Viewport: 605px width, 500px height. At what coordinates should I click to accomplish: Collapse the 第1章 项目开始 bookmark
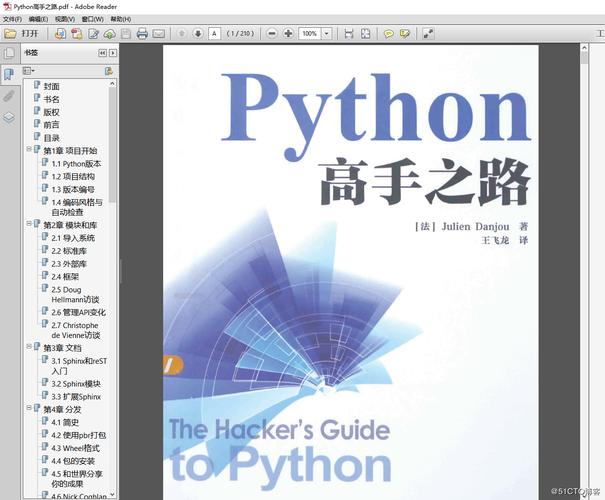coord(29,149)
